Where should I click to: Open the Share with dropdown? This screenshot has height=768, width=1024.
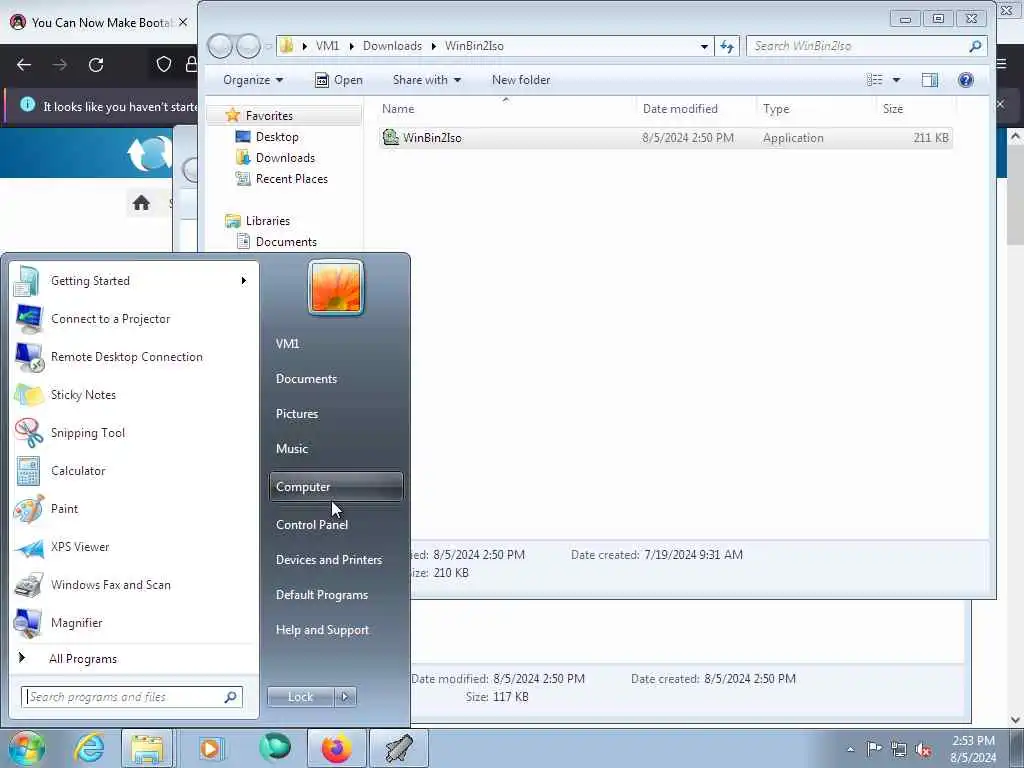426,80
